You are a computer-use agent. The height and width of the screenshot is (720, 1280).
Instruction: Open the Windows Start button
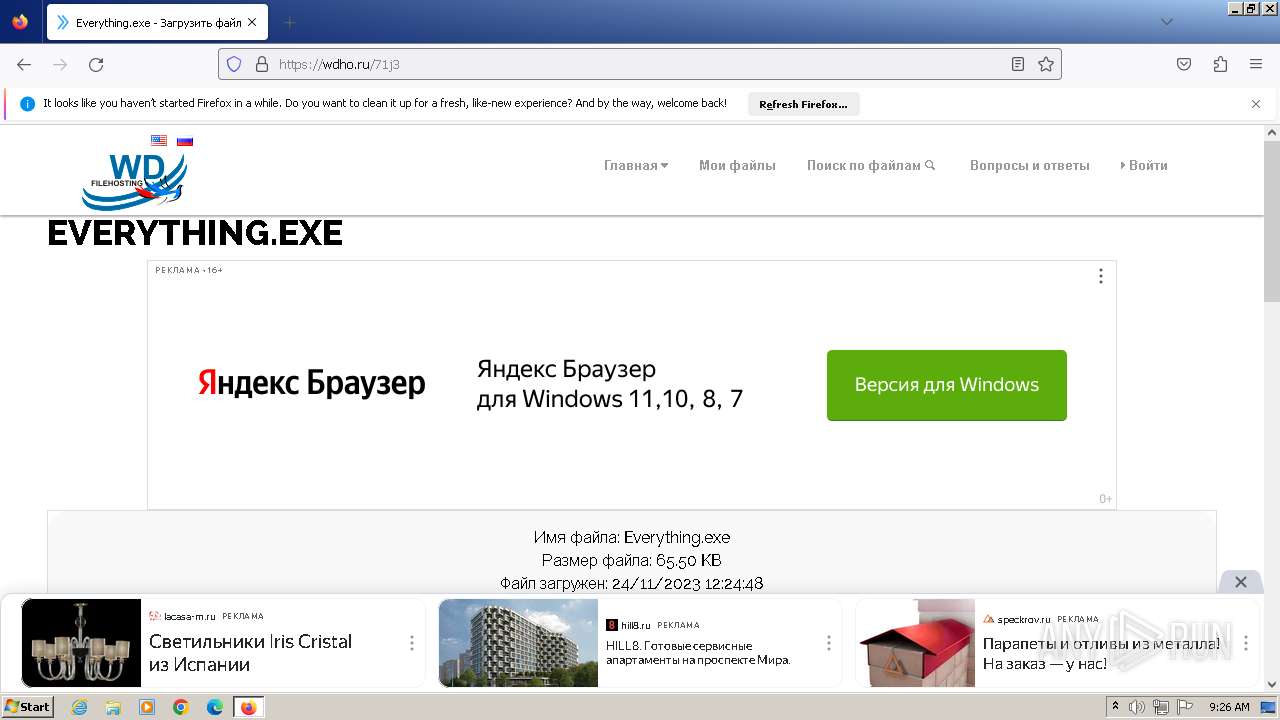[x=27, y=707]
